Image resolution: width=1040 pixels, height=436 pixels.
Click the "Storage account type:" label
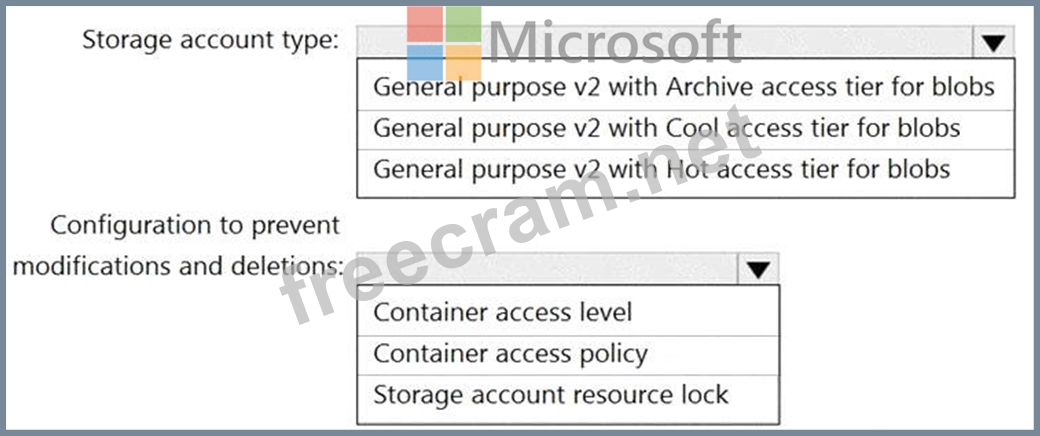tap(210, 40)
